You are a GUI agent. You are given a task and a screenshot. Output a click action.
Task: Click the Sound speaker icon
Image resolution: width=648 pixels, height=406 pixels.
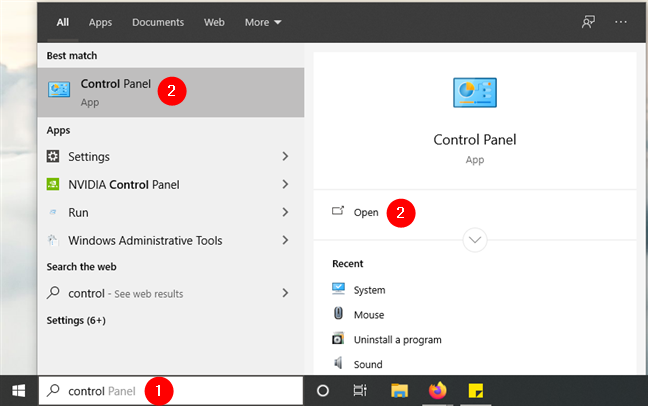(338, 363)
